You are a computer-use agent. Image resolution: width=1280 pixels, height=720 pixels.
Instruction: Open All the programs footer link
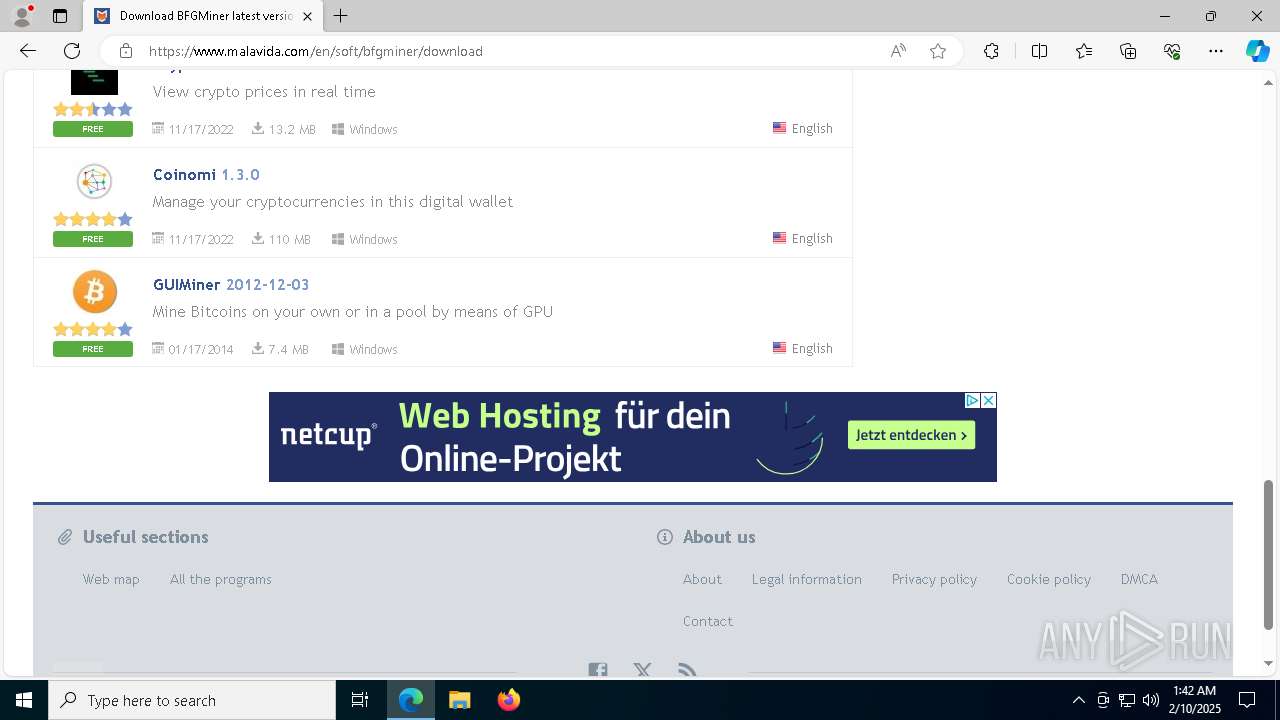[221, 579]
